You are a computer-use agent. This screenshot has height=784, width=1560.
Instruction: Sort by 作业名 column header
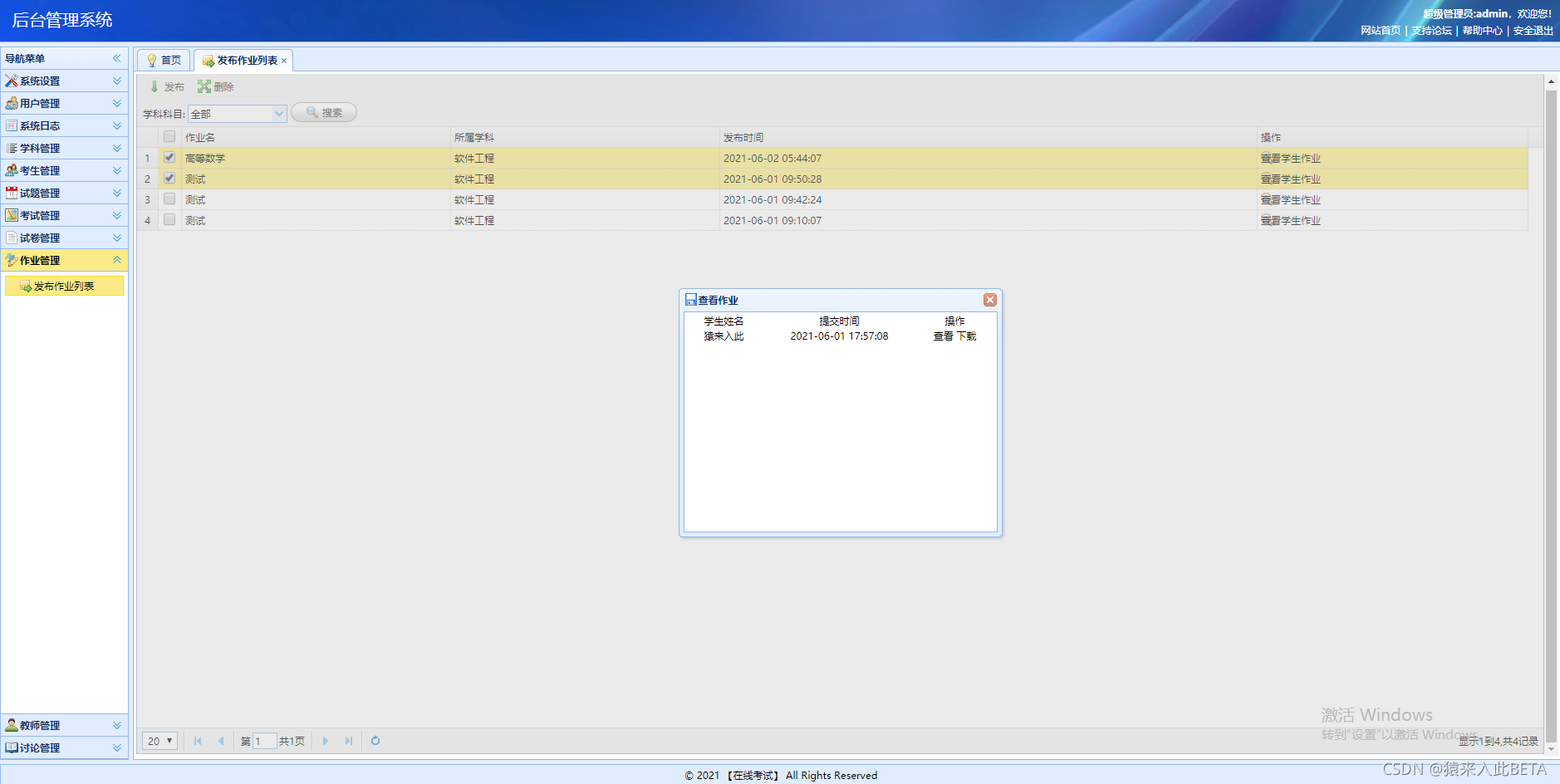point(316,137)
